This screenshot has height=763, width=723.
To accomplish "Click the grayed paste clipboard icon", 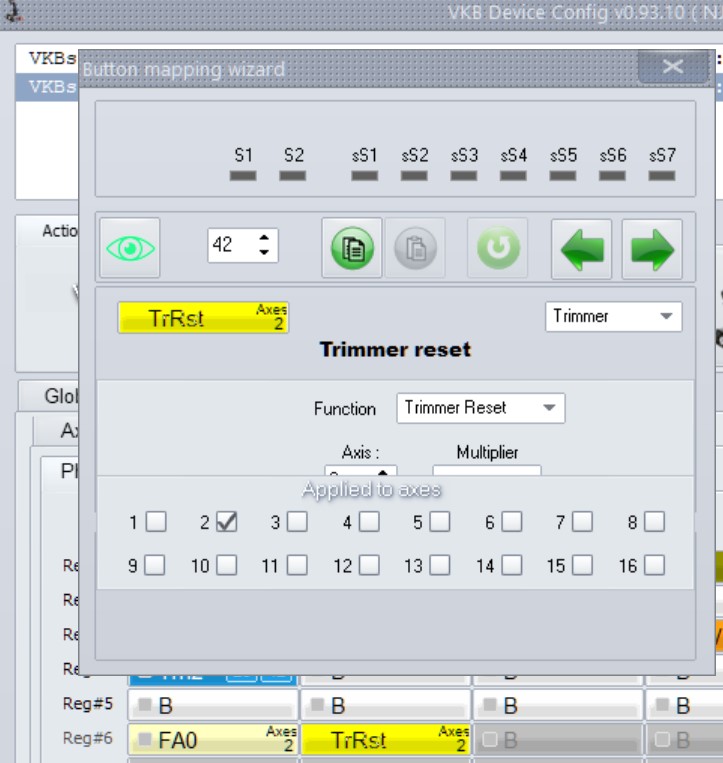I will click(x=416, y=248).
